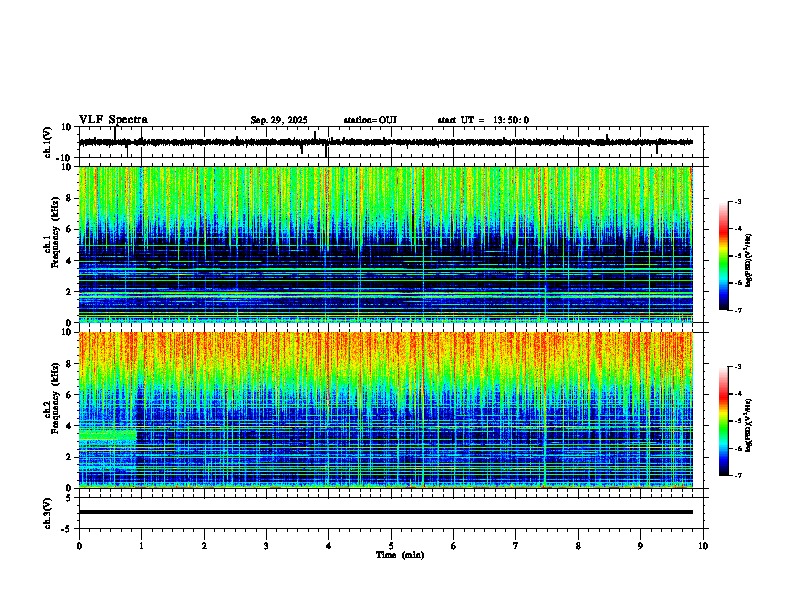The width and height of the screenshot is (792, 612).
Task: Click the ch.1 colorbar log(PSD) units label
Action: point(749,260)
